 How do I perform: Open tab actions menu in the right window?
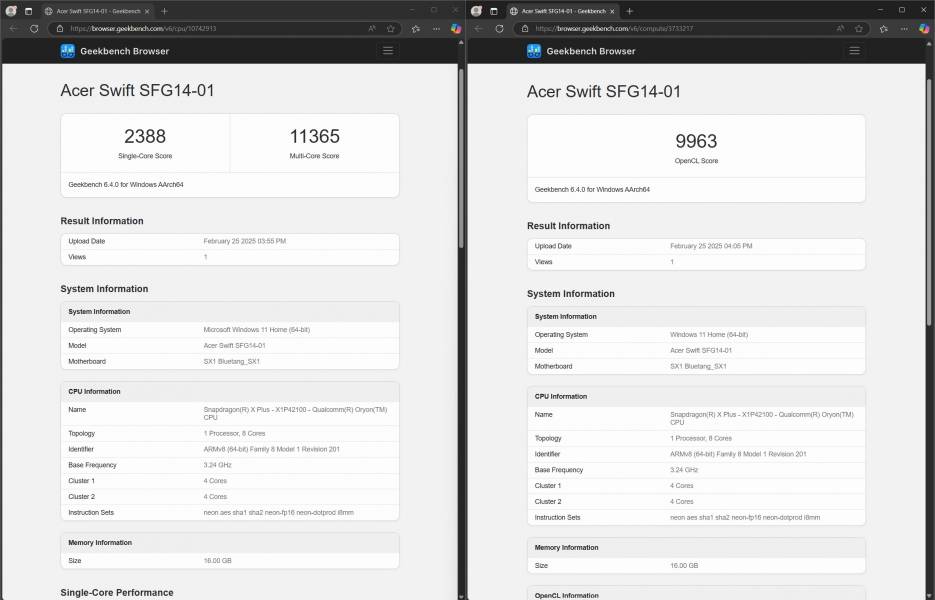click(493, 11)
